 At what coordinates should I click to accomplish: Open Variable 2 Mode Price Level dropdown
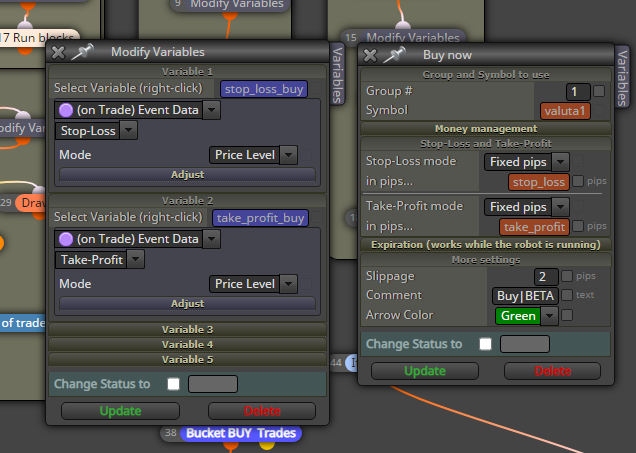point(288,284)
